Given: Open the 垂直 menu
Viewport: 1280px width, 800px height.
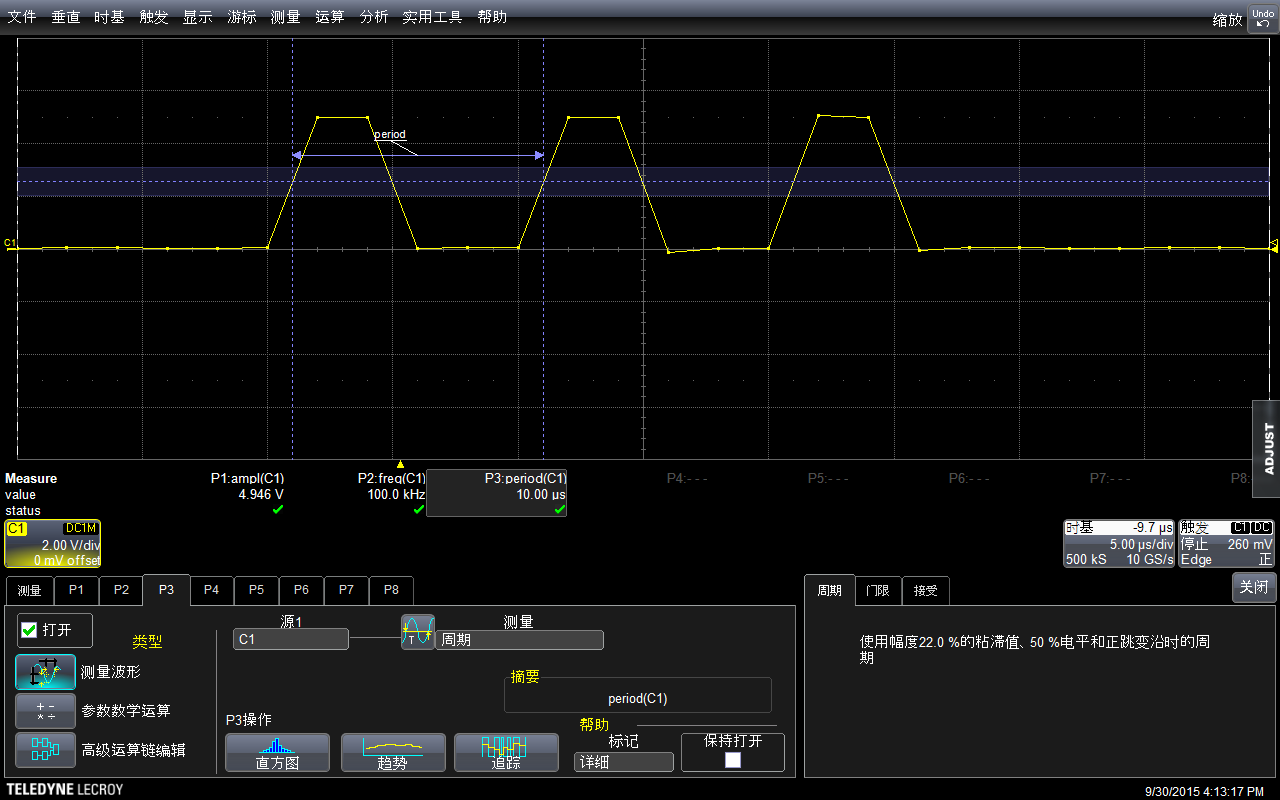Looking at the screenshot, I should click(66, 17).
